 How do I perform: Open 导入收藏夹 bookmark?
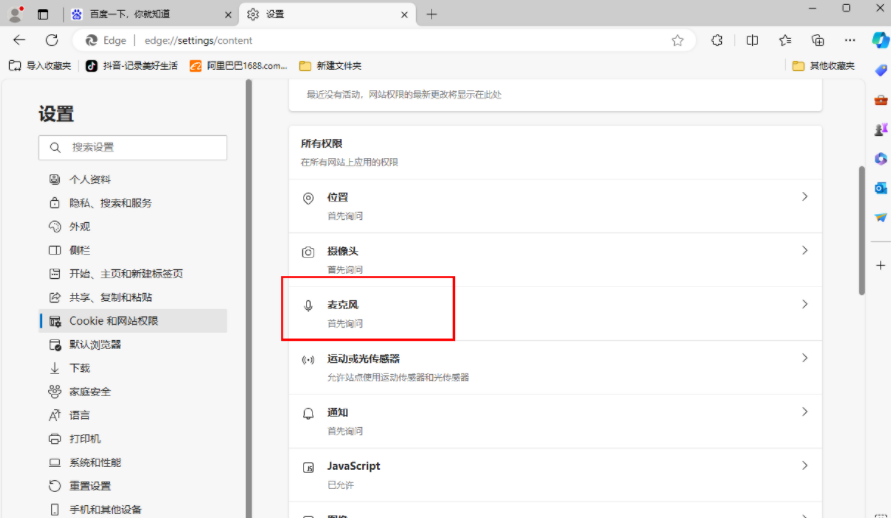pos(40,66)
